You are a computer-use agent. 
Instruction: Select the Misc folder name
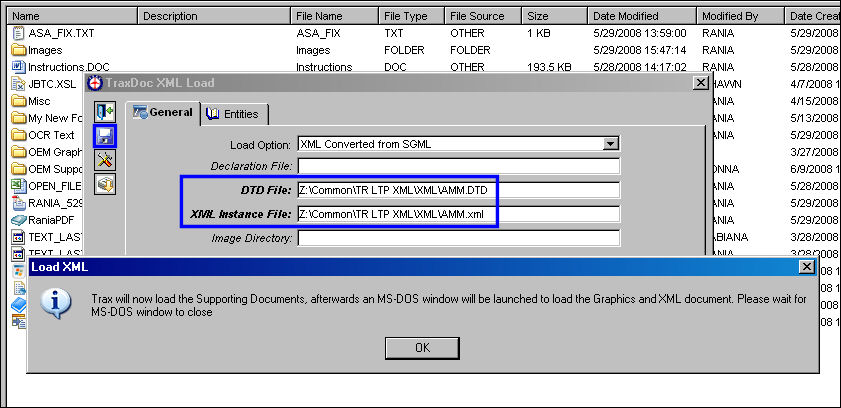coord(39,101)
